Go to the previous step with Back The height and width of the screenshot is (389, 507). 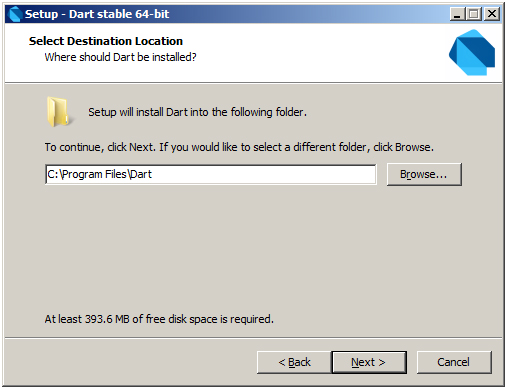pos(294,362)
